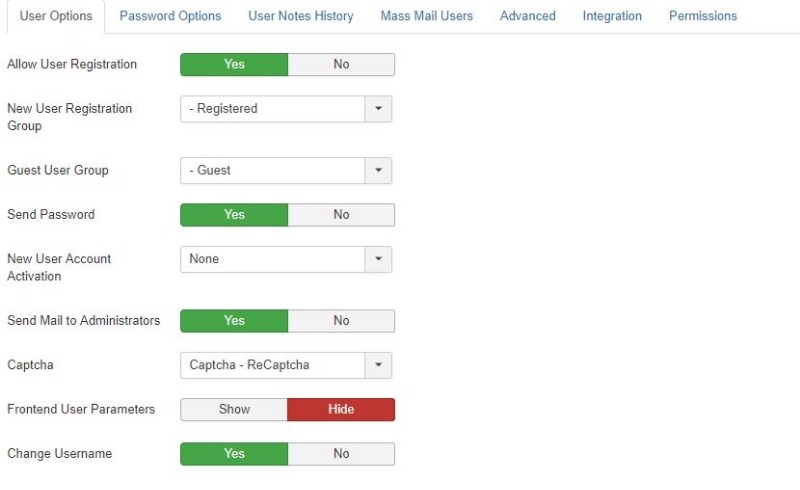The width and height of the screenshot is (800, 490).
Task: Open Guest User Group dropdown arrow
Action: pos(378,170)
